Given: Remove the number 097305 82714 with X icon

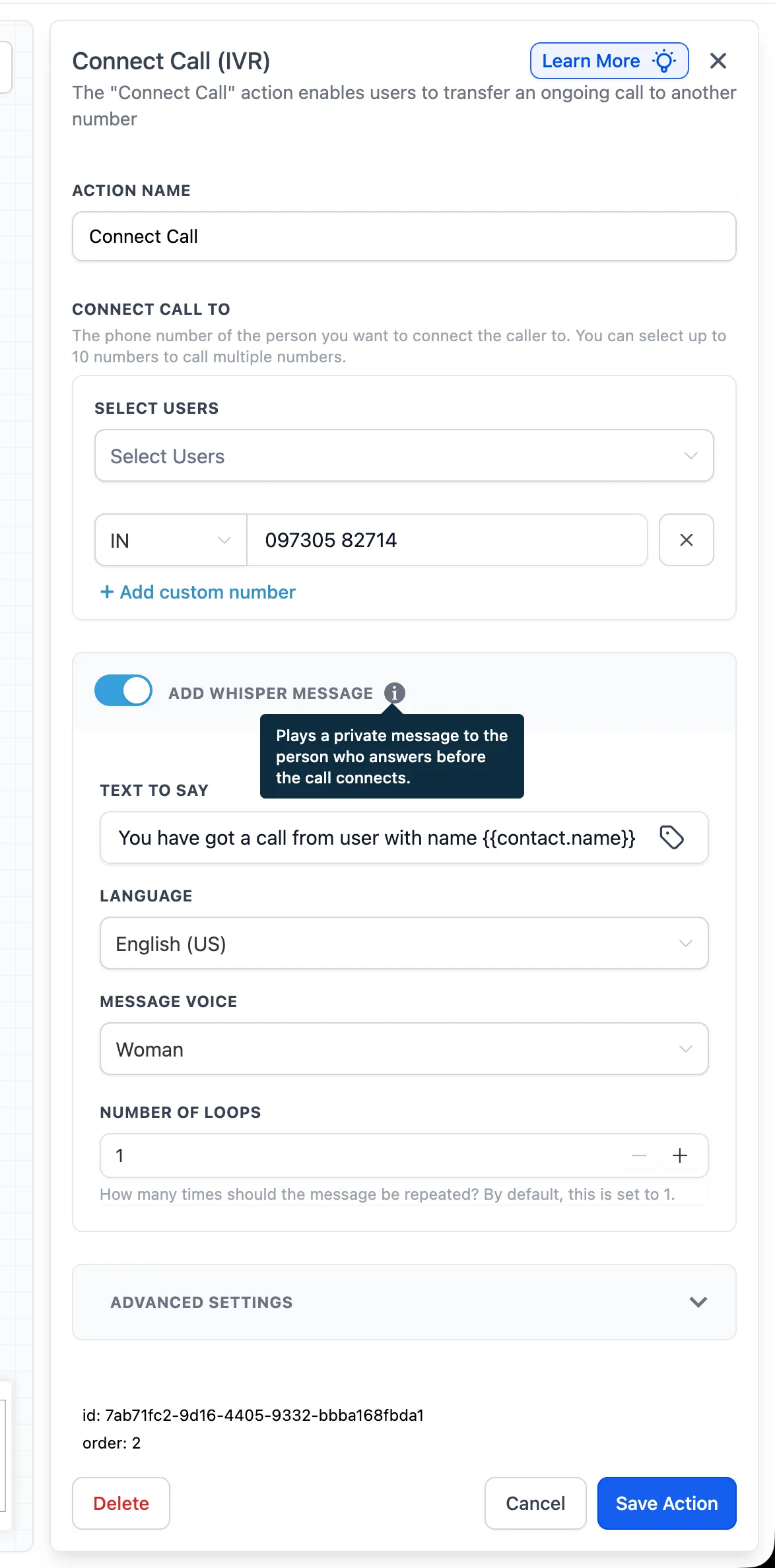Looking at the screenshot, I should [686, 540].
